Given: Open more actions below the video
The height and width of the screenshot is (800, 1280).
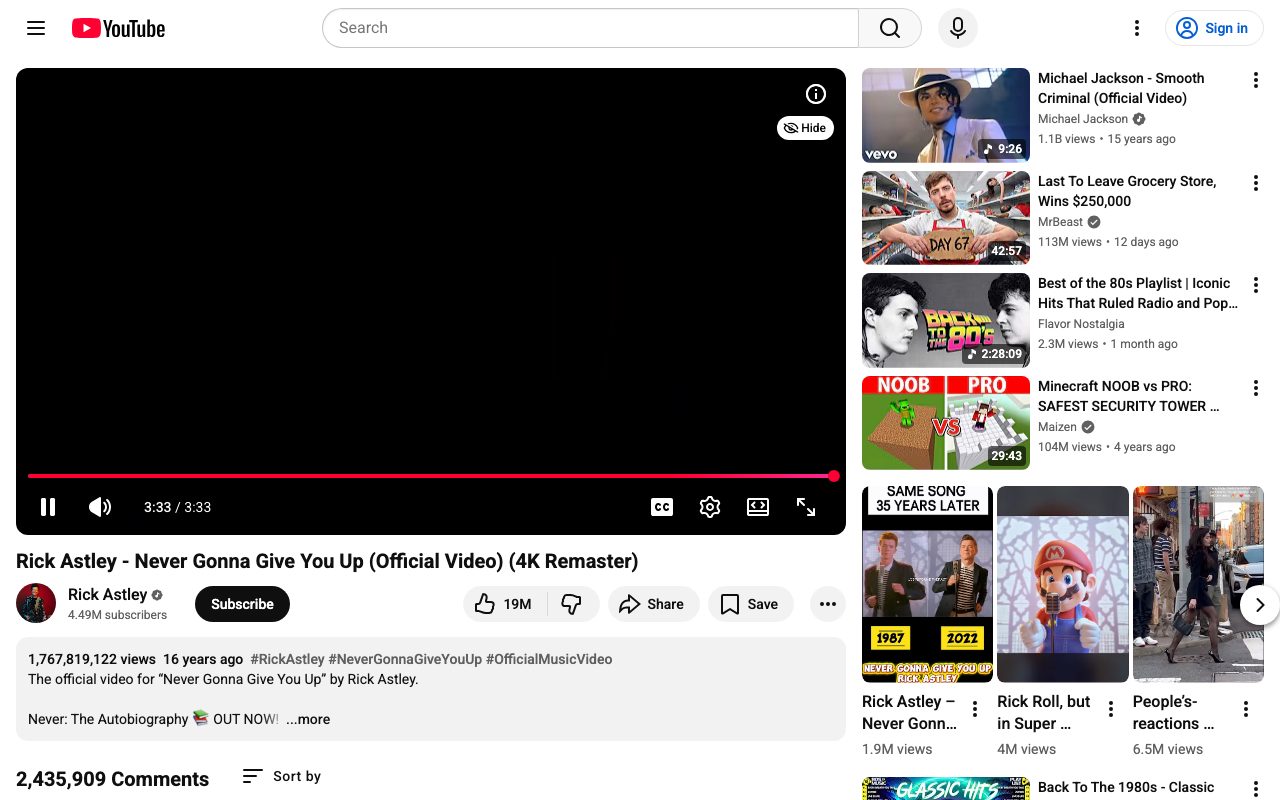Looking at the screenshot, I should click(x=827, y=604).
